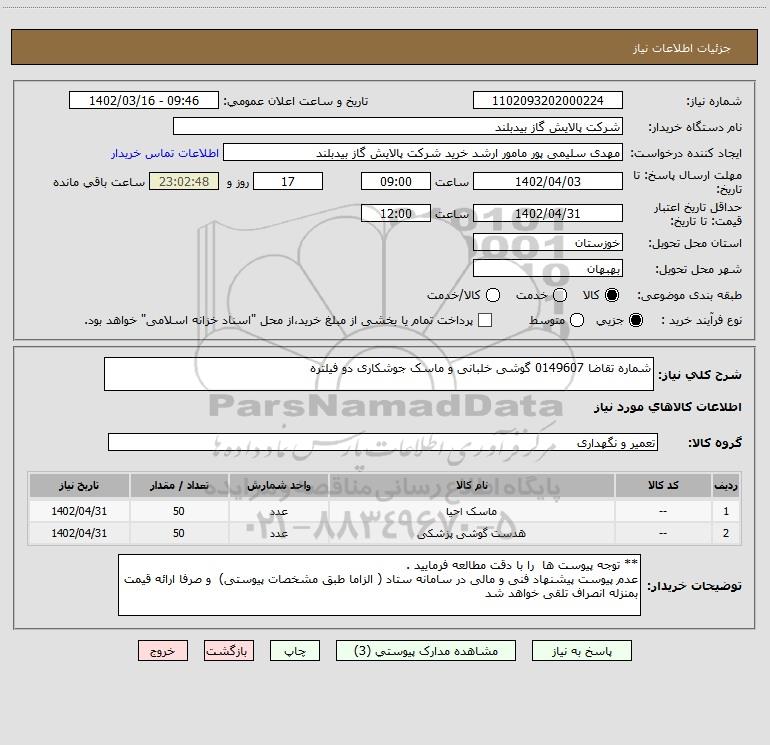The width and height of the screenshot is (770, 745).
Task: Click the ماسک احیا item name
Action: pos(471,511)
